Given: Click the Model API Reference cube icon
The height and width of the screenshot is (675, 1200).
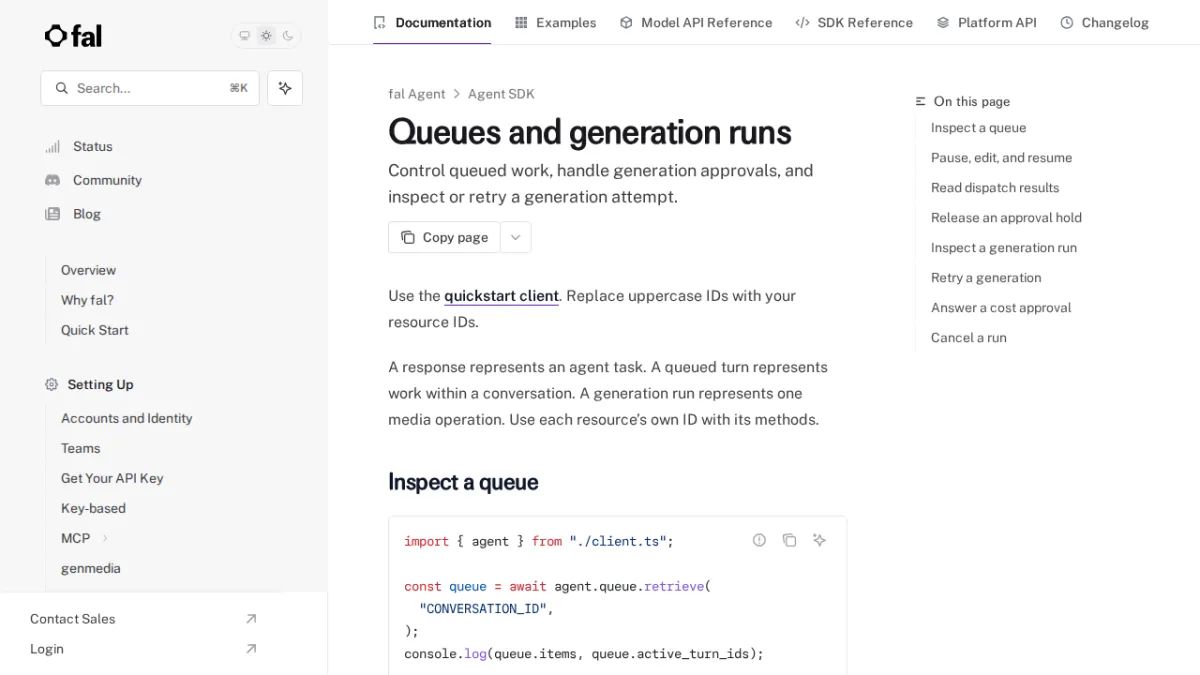Looking at the screenshot, I should tap(626, 22).
